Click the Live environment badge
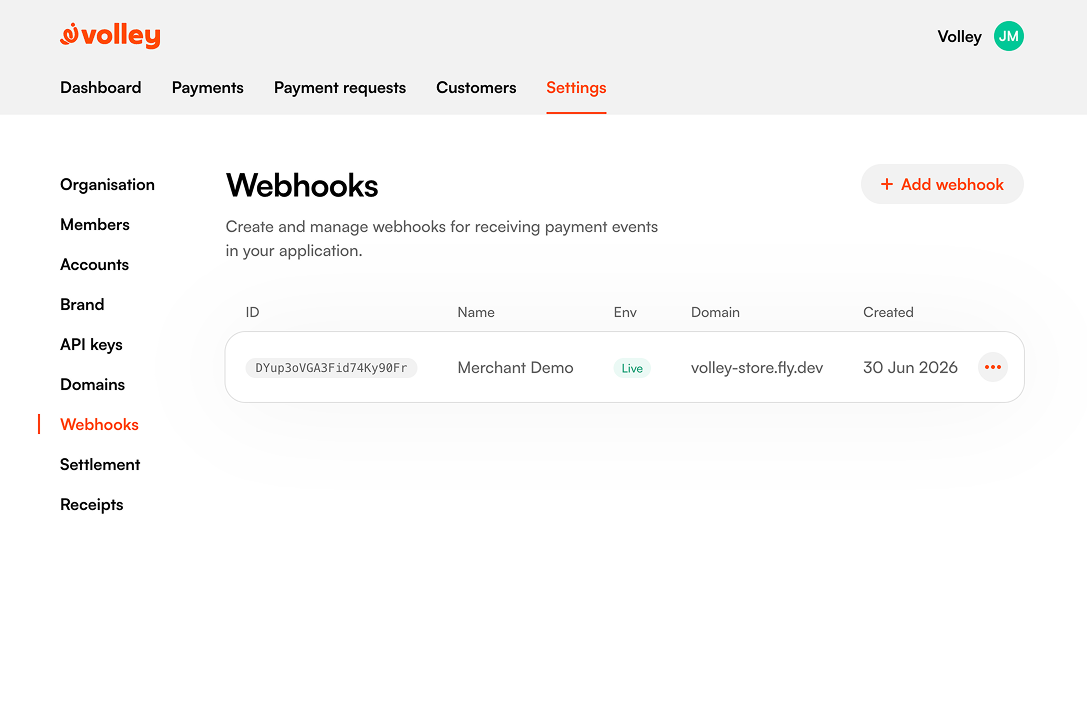 click(632, 368)
